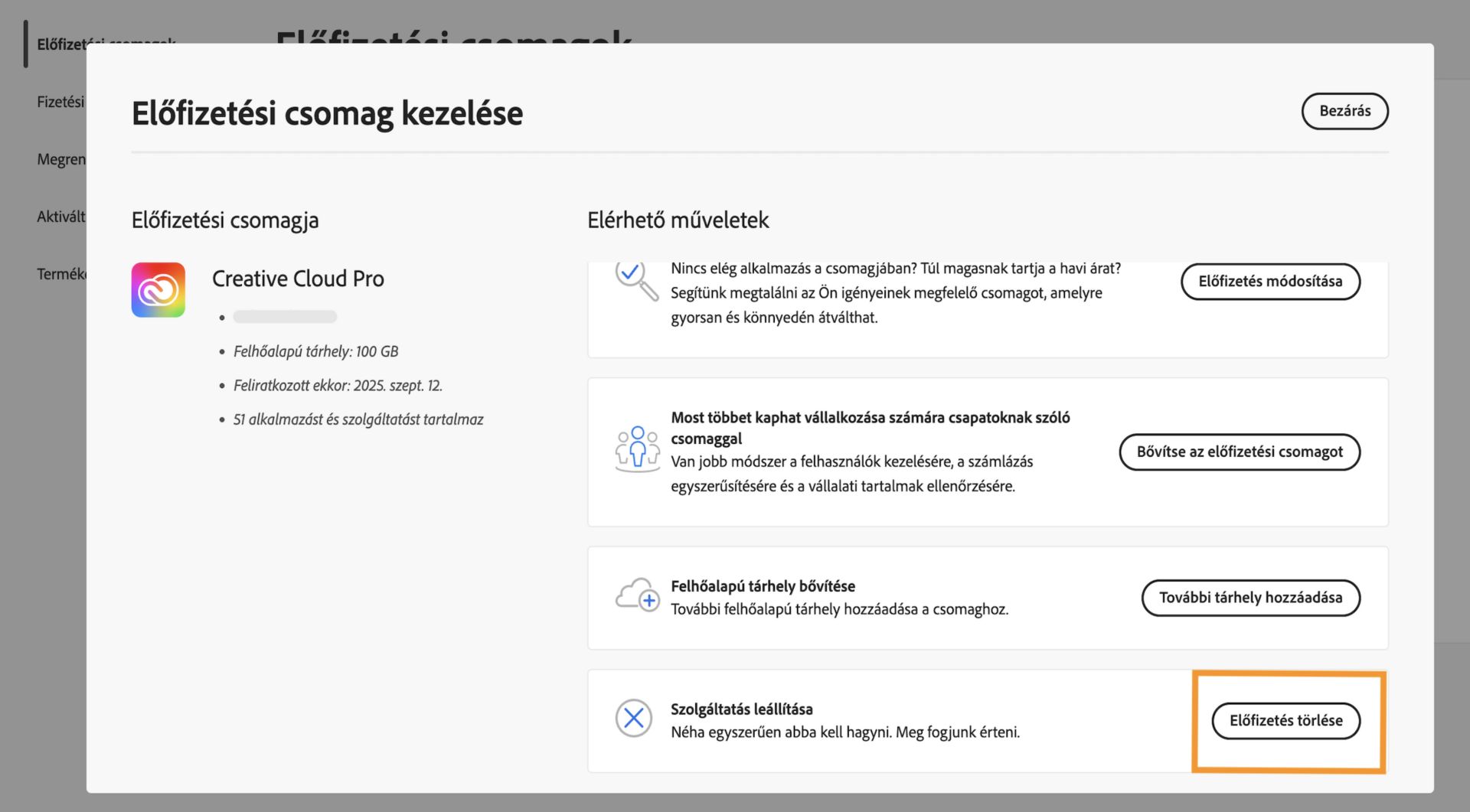This screenshot has width=1470, height=812.
Task: Click the Felhőalapú tárhely bővítése title
Action: (763, 586)
